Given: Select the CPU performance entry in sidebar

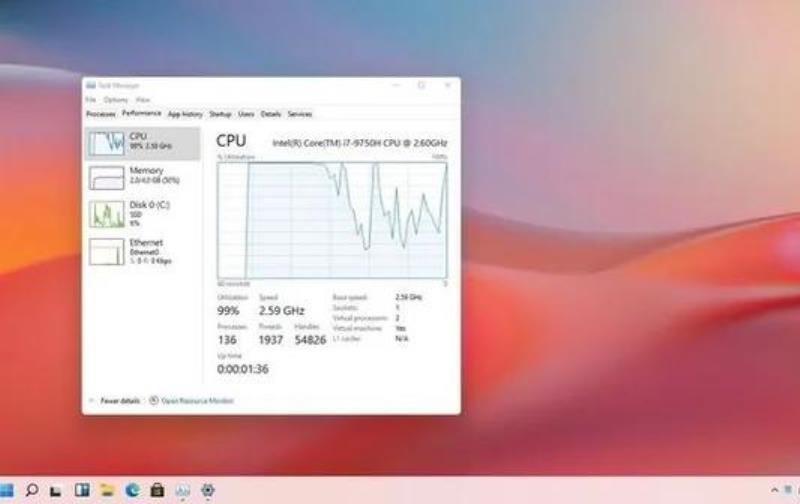Looking at the screenshot, I should [142, 143].
